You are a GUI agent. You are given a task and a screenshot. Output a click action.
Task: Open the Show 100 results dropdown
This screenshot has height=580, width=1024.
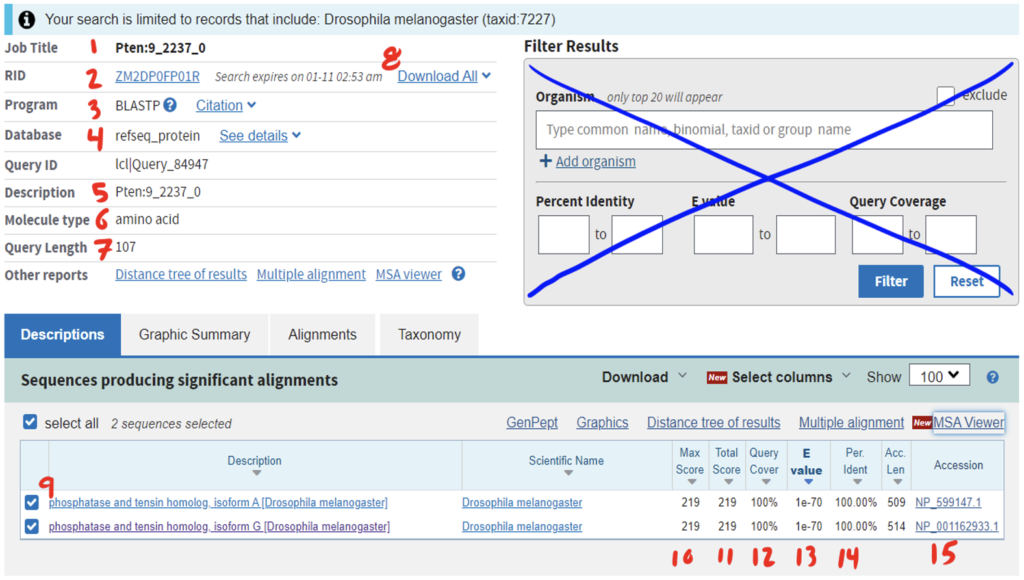click(939, 376)
